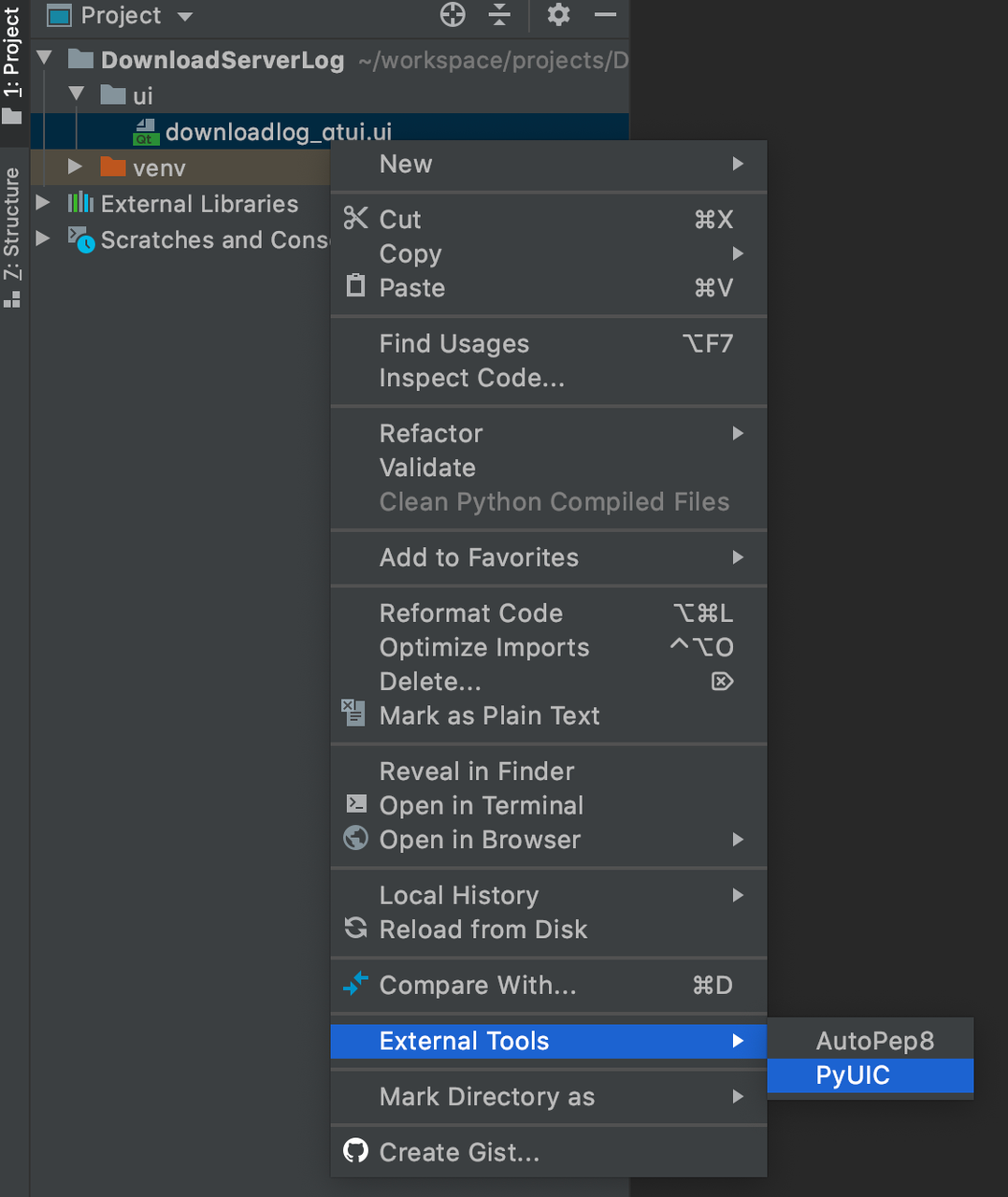Open the Refactor submenu

[x=549, y=433]
